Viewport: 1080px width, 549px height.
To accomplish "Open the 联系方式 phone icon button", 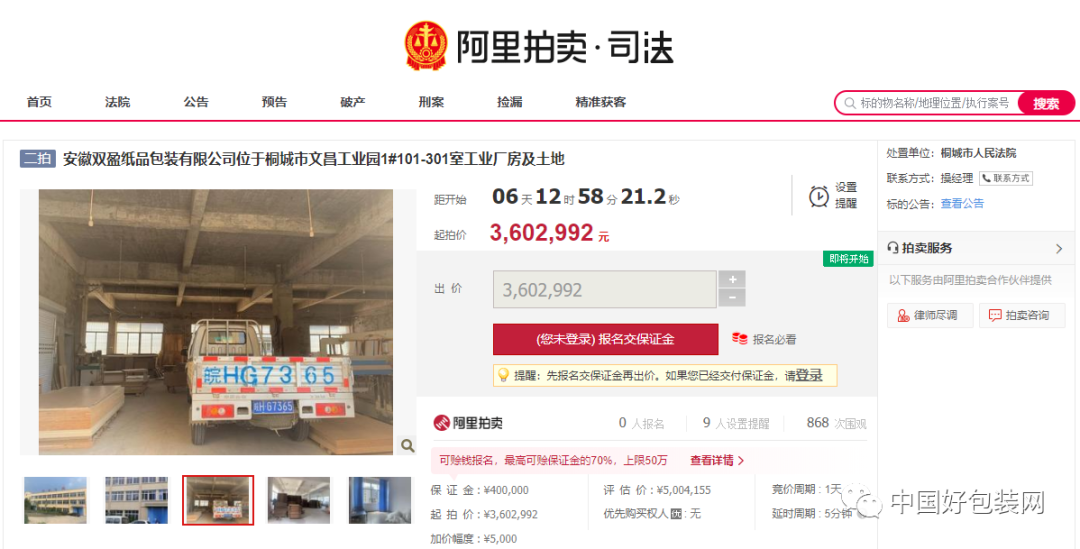I will pyautogui.click(x=1006, y=178).
